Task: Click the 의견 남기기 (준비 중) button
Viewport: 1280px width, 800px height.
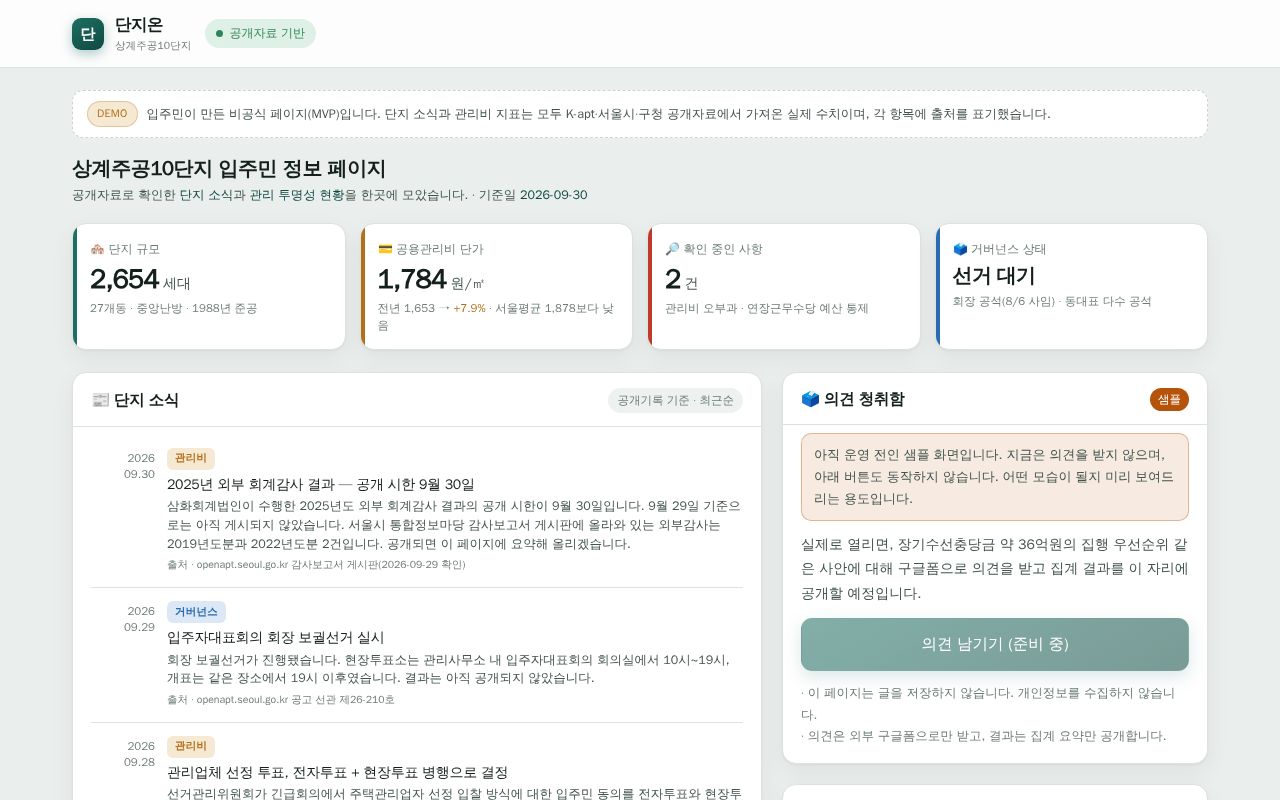Action: coord(995,644)
